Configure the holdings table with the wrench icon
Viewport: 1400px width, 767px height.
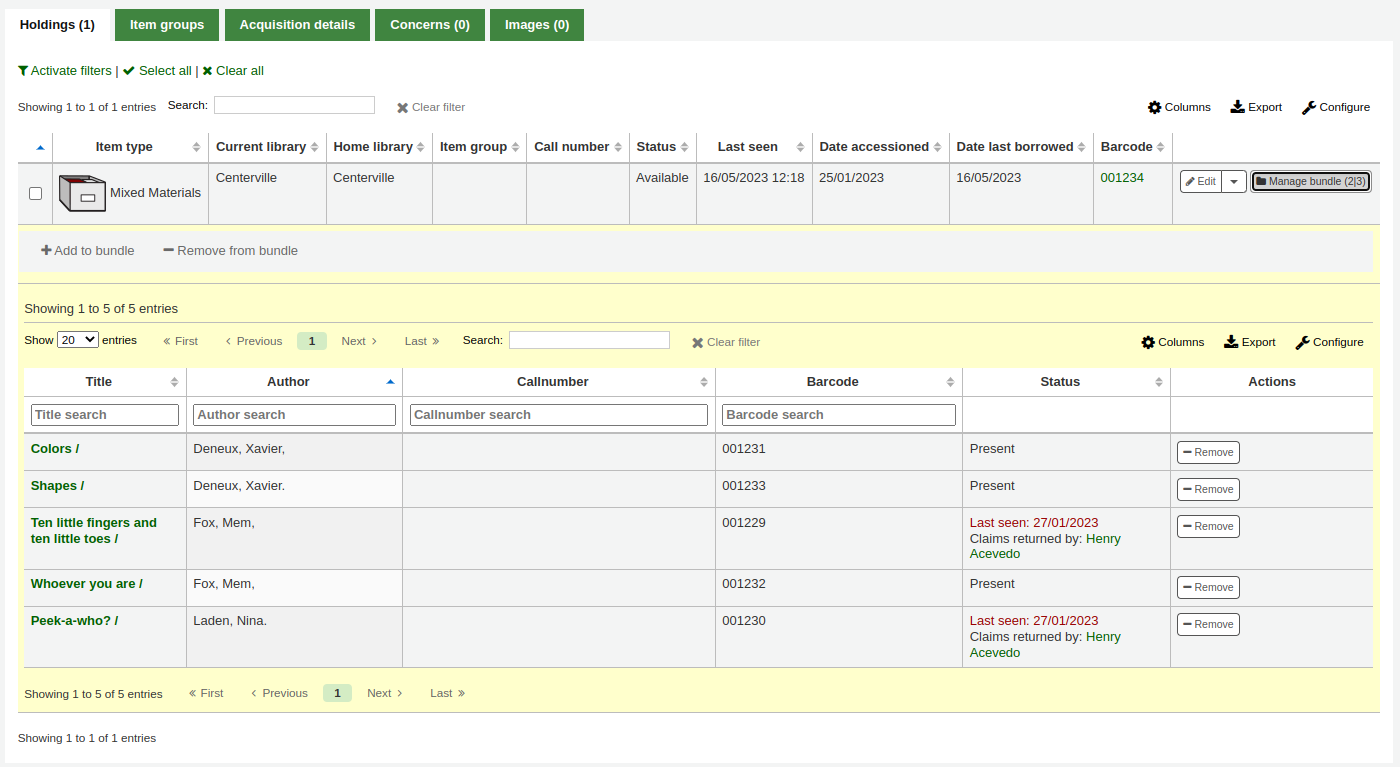[1336, 107]
